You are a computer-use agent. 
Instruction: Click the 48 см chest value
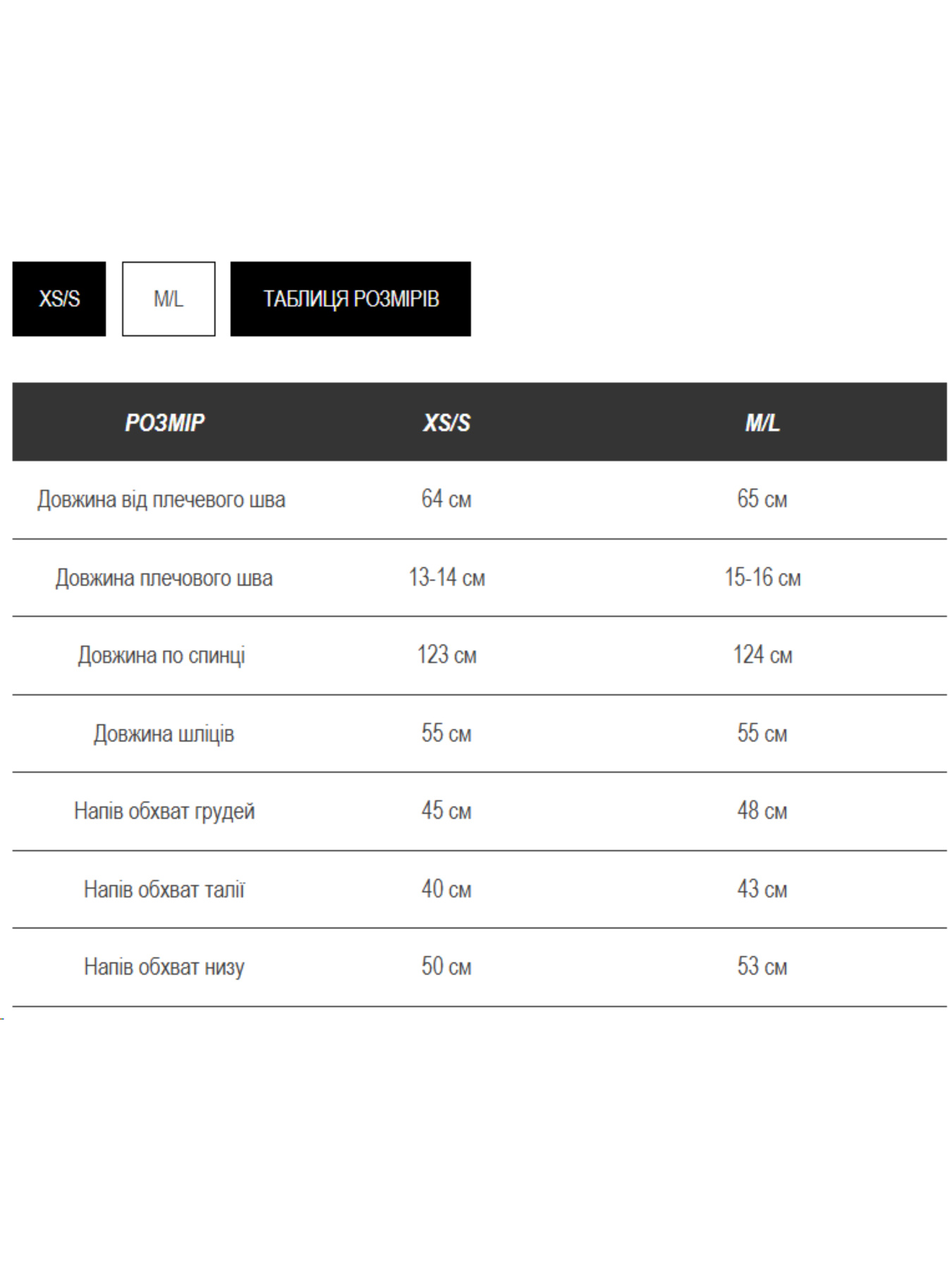[762, 811]
